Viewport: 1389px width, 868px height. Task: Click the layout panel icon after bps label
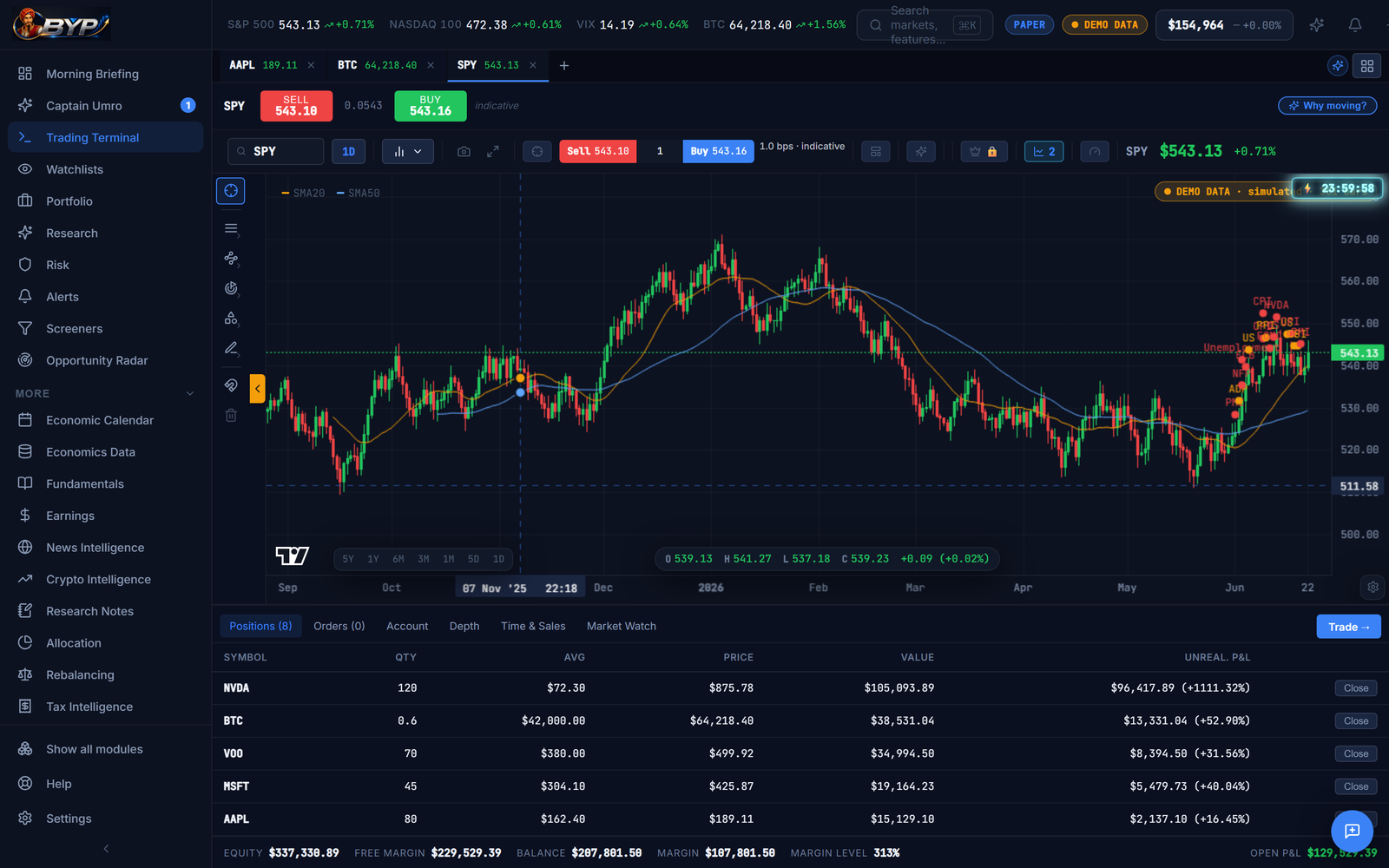(x=876, y=151)
